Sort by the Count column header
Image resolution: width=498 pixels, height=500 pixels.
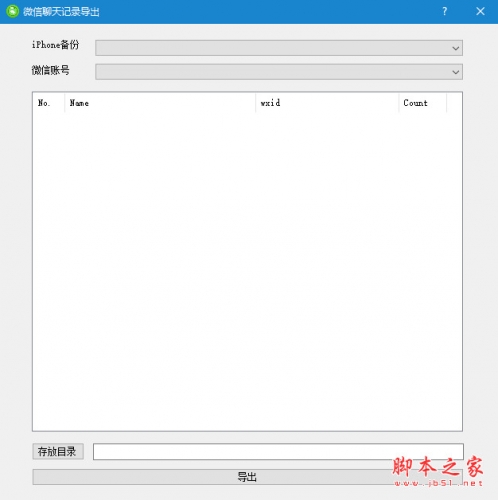422,103
